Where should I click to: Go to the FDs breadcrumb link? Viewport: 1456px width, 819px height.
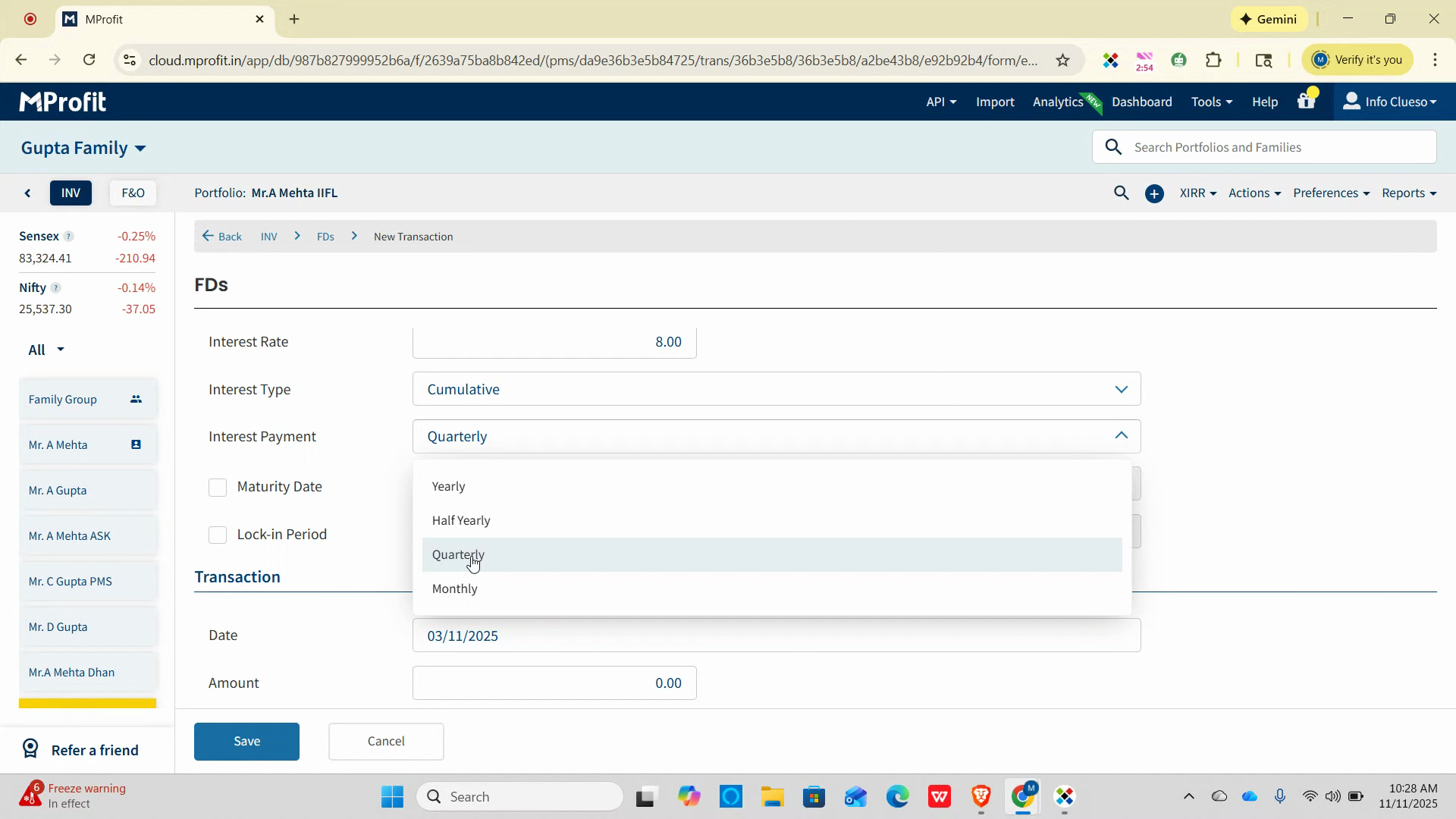coord(325,237)
